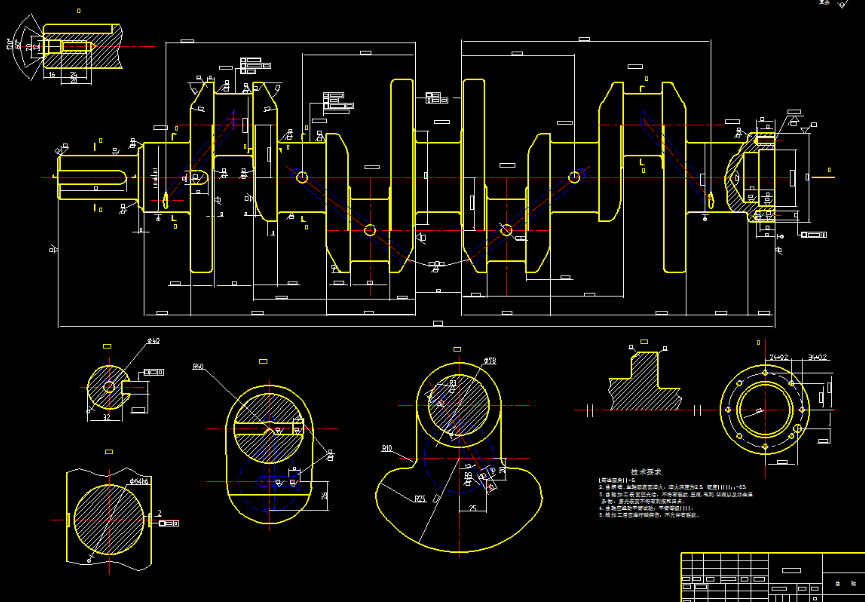The width and height of the screenshot is (865, 602).
Task: Pick the hatched flange end of main crankshaft
Action: (x=751, y=177)
